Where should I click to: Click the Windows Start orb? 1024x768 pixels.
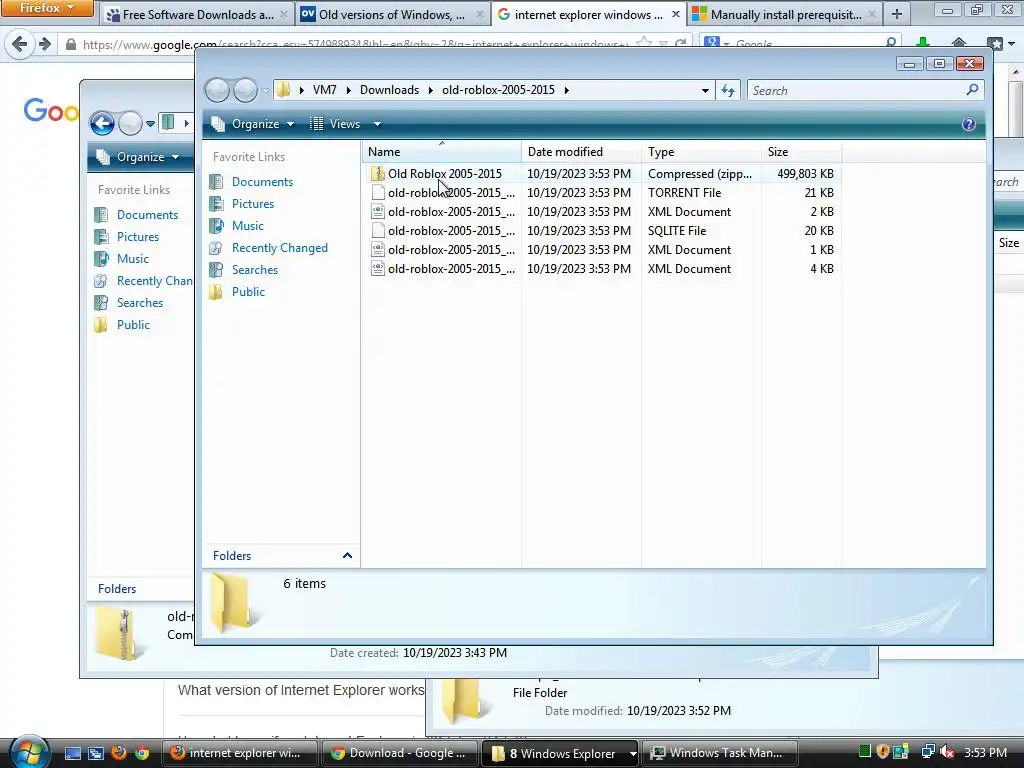point(28,752)
